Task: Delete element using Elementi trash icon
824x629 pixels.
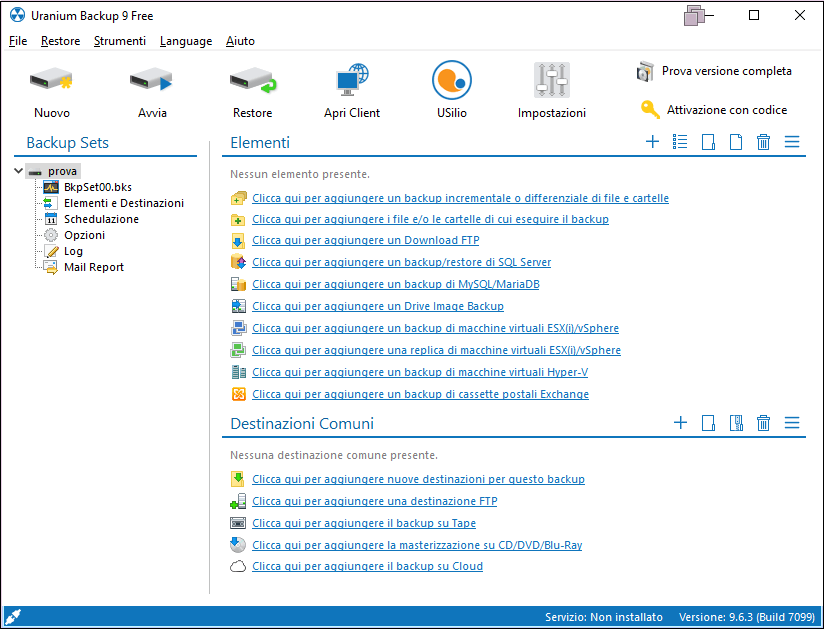Action: pos(764,142)
